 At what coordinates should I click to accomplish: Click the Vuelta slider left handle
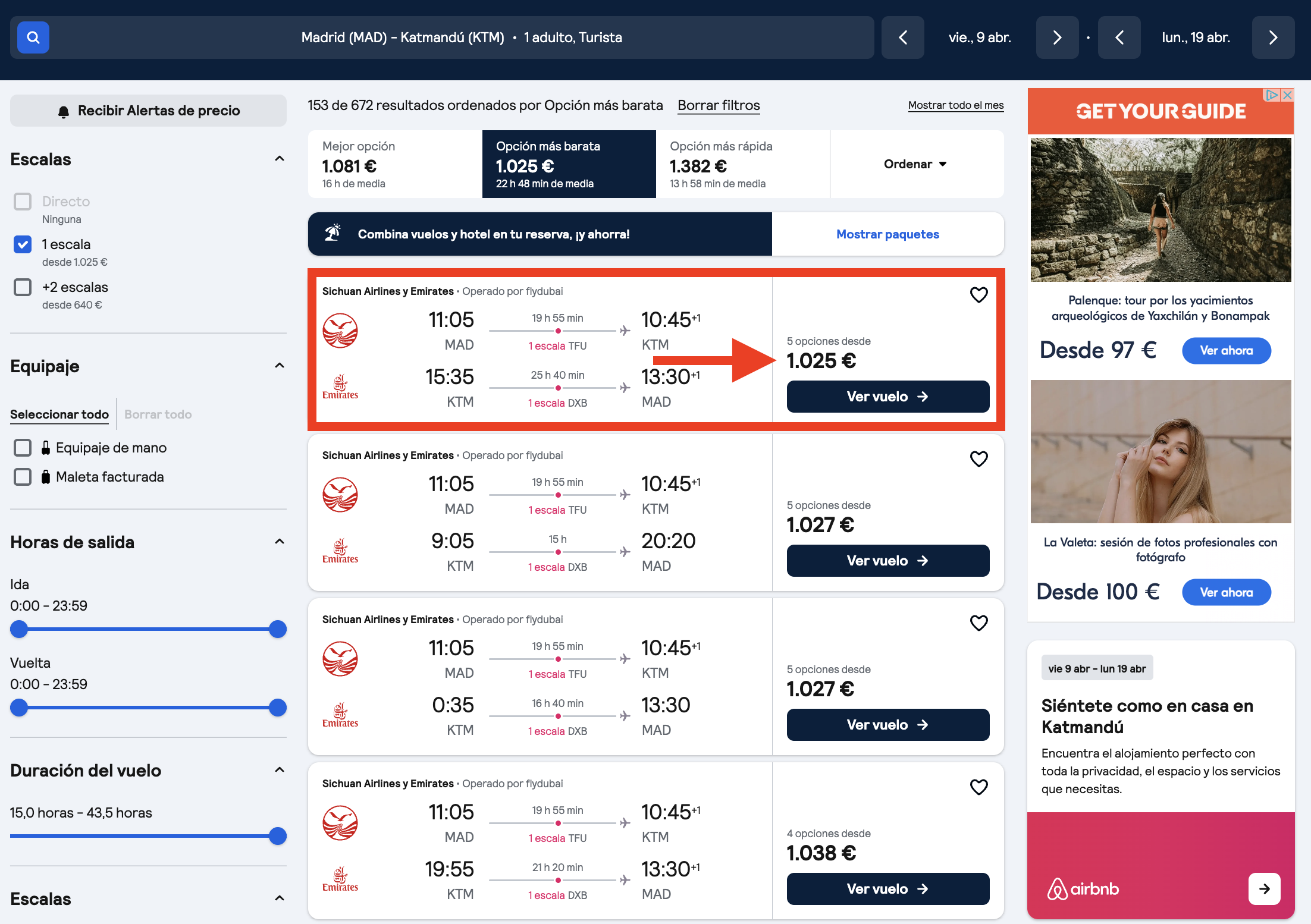pos(19,708)
